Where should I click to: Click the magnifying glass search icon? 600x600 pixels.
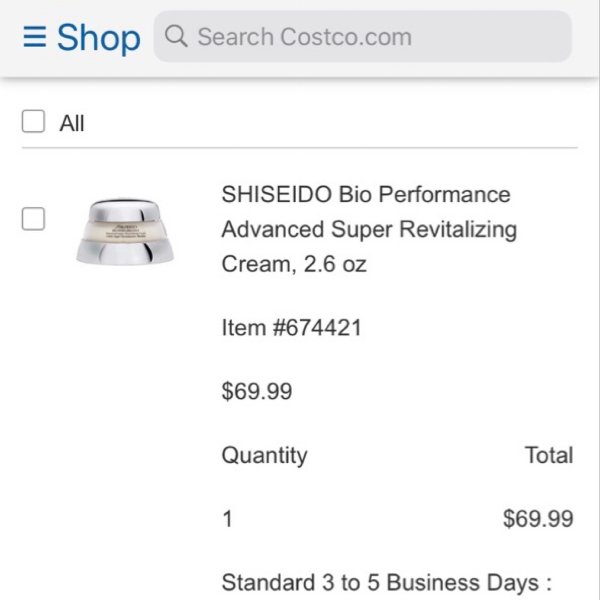click(176, 36)
